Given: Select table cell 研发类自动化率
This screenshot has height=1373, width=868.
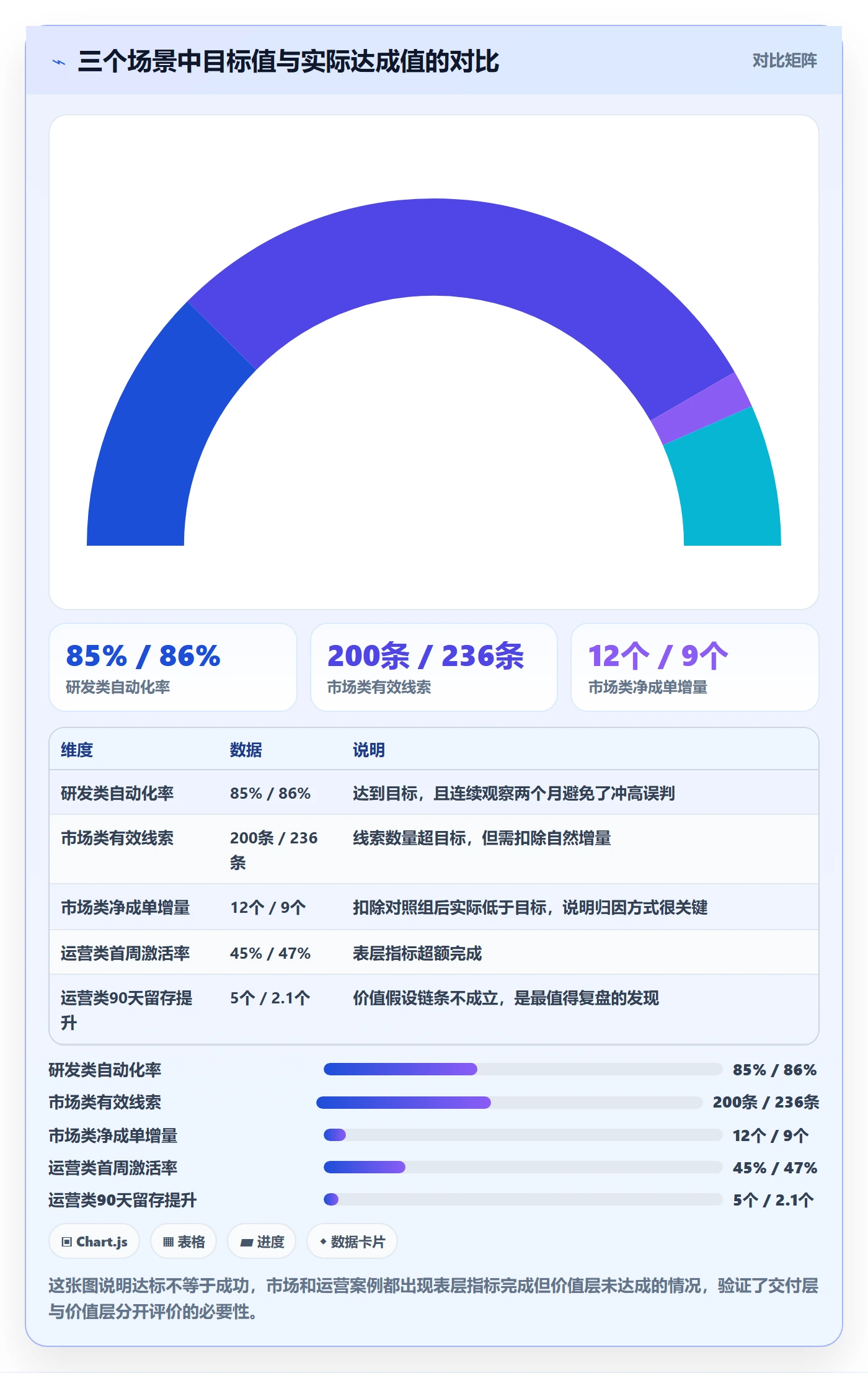Looking at the screenshot, I should [117, 793].
